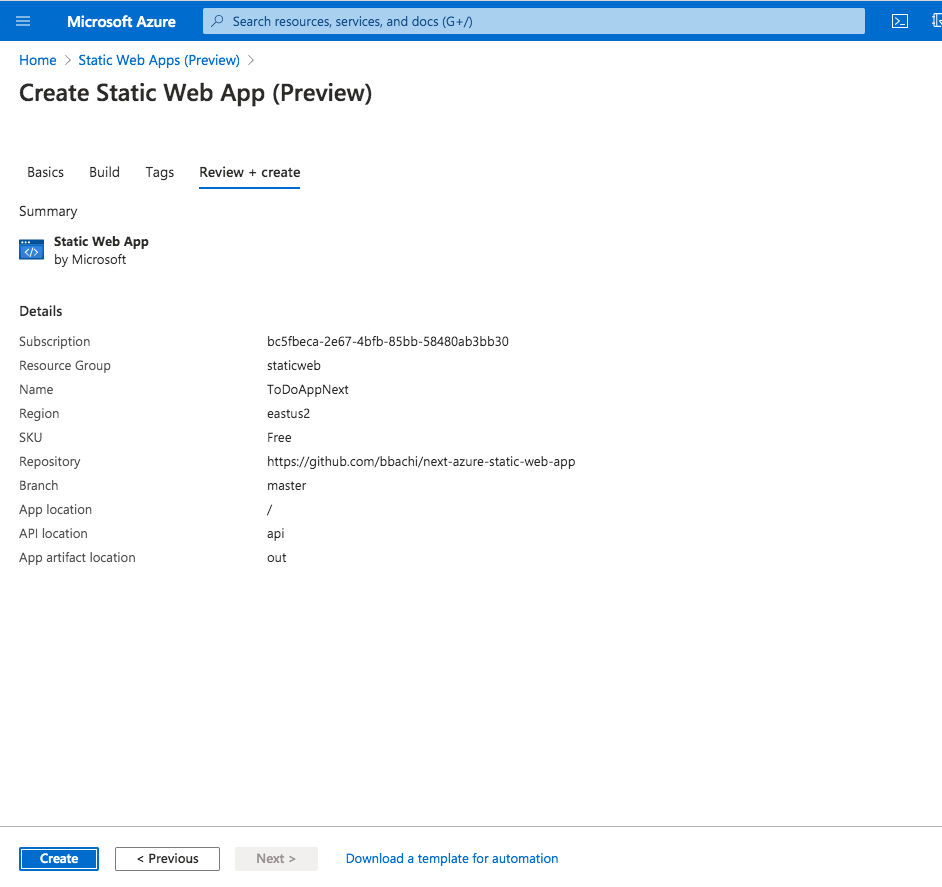The image size is (942, 887).
Task: Download a template for automation
Action: pos(452,858)
